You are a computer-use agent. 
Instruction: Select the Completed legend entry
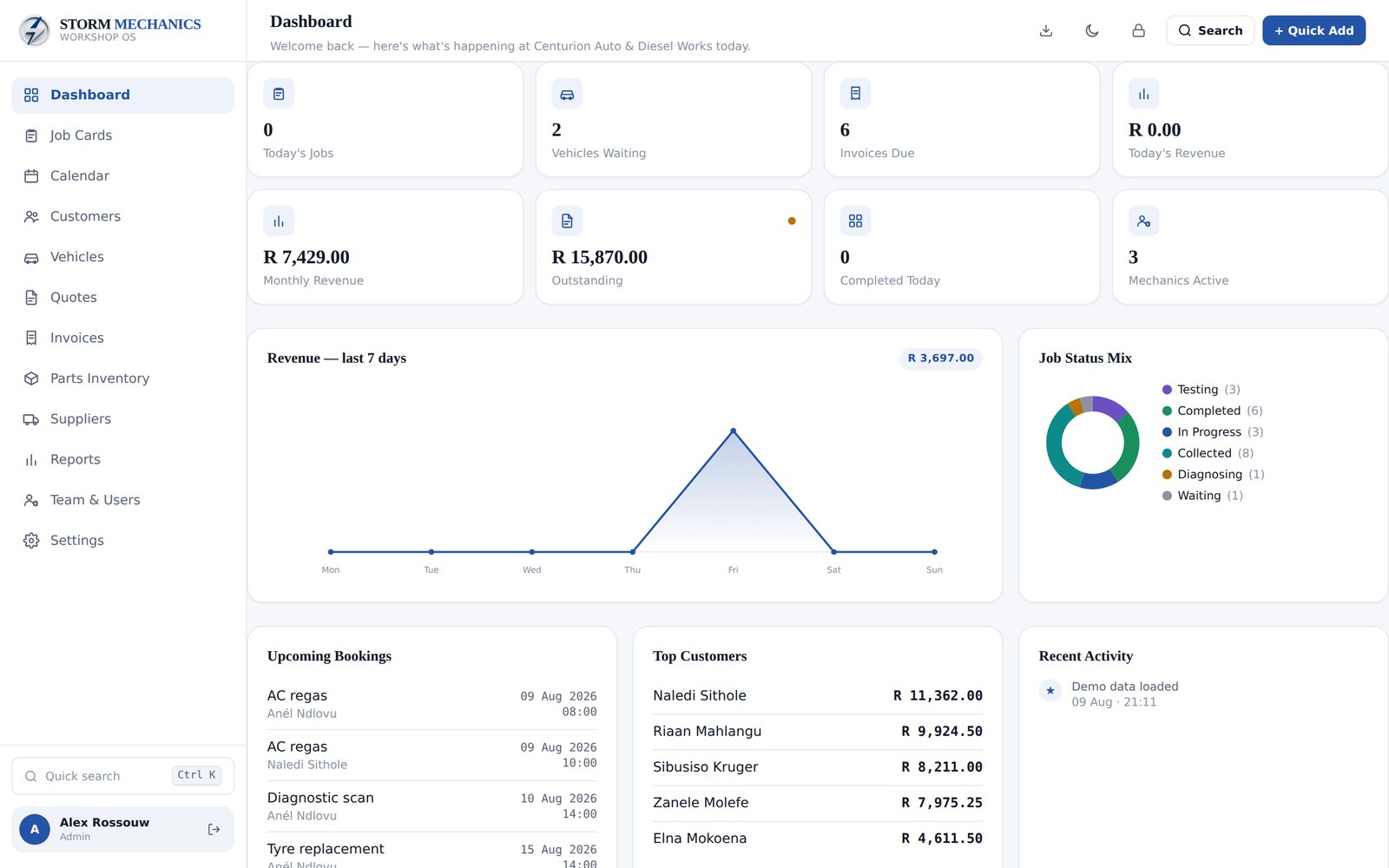1213,411
